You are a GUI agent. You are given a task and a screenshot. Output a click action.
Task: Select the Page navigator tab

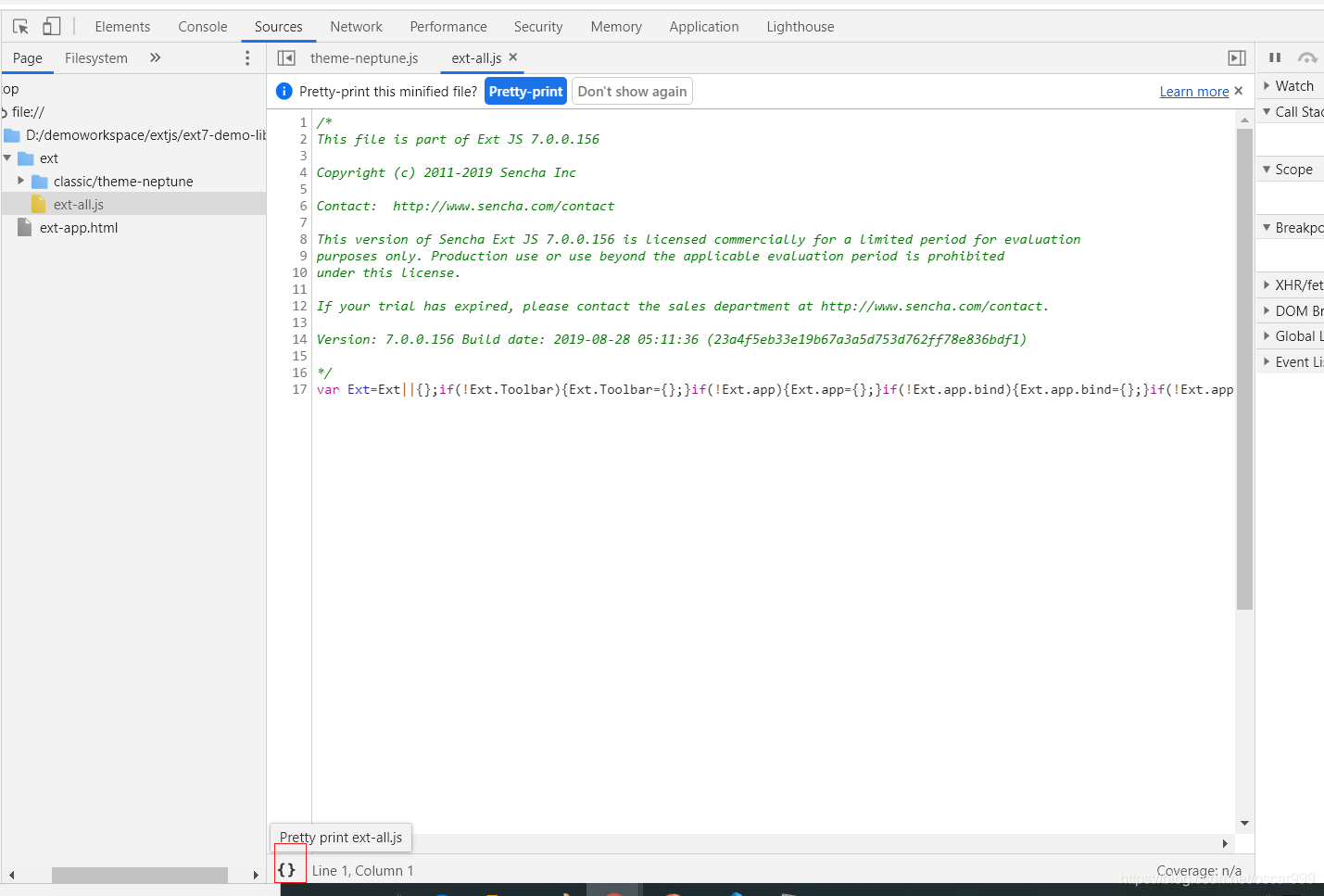tap(28, 58)
